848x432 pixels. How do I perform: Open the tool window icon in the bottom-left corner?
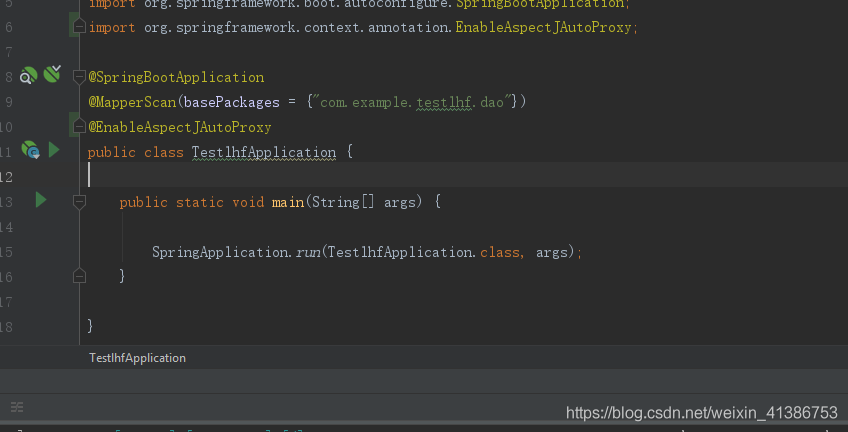[17, 407]
